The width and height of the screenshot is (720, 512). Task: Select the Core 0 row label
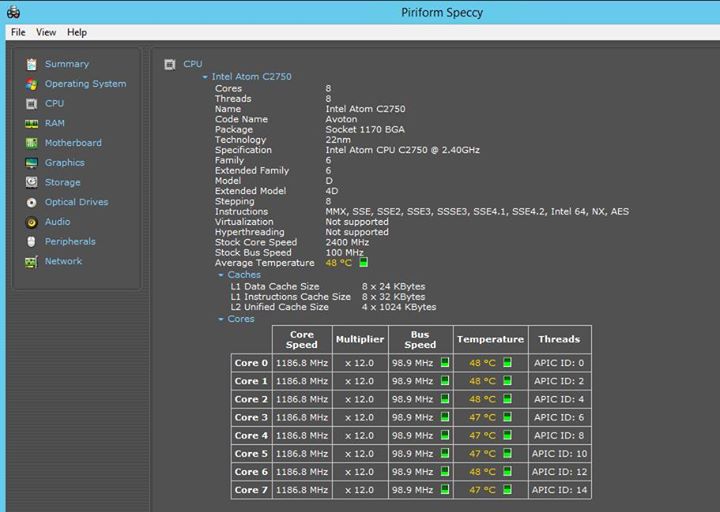click(x=251, y=363)
